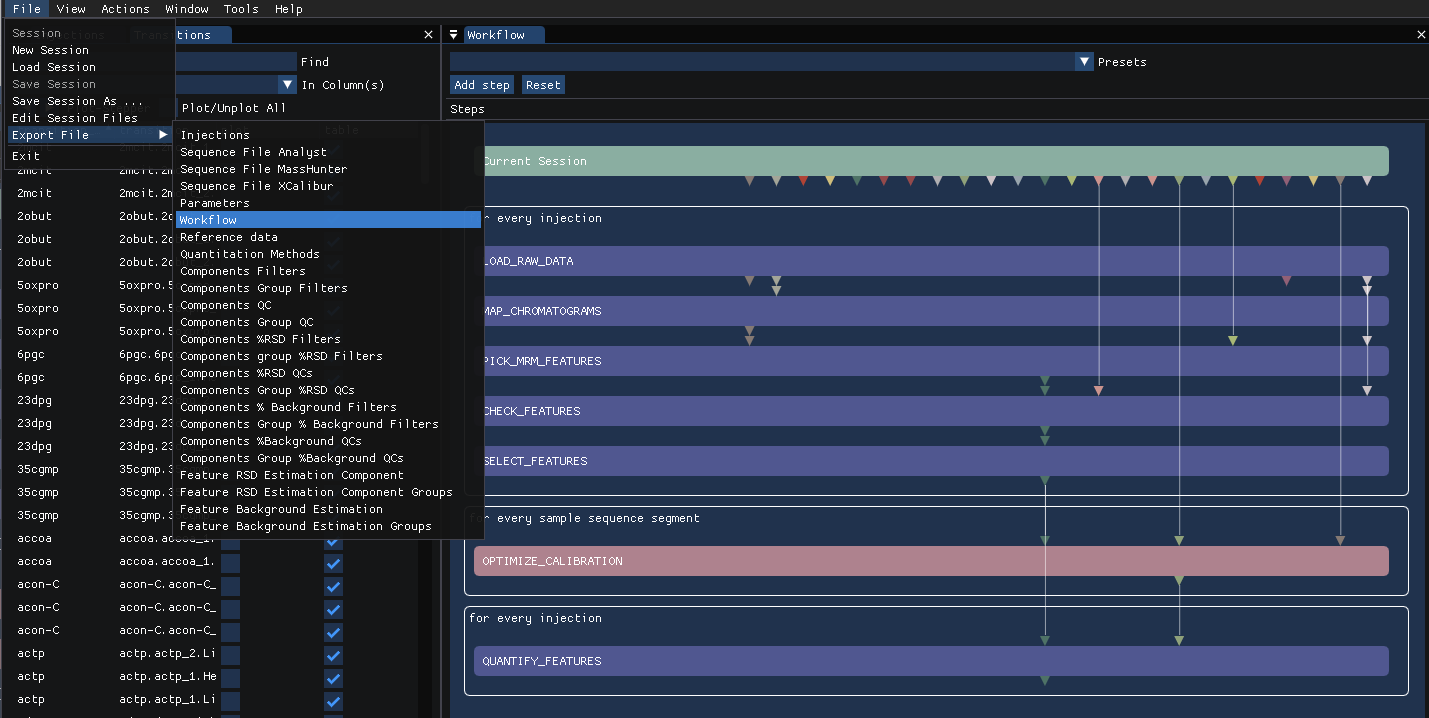1429x718 pixels.
Task: Toggle first checkbox in actp.actp_1.Li row
Action: click(231, 700)
